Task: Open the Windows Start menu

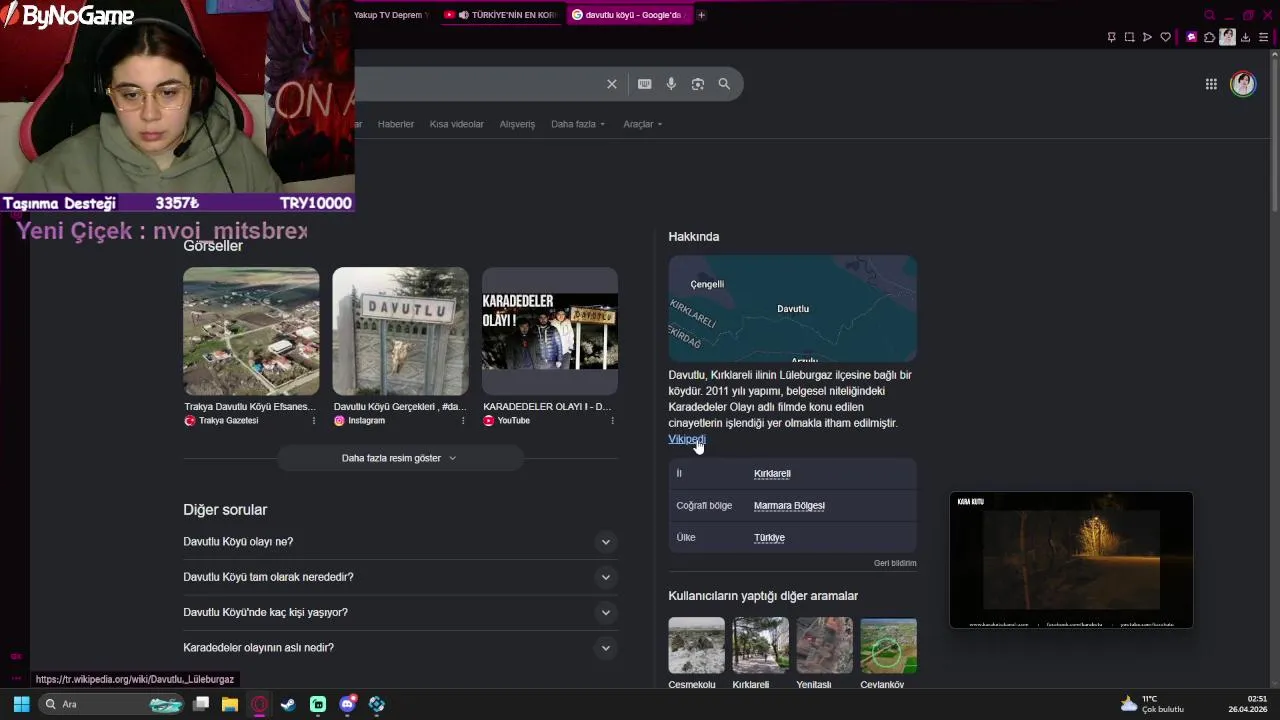Action: point(21,704)
